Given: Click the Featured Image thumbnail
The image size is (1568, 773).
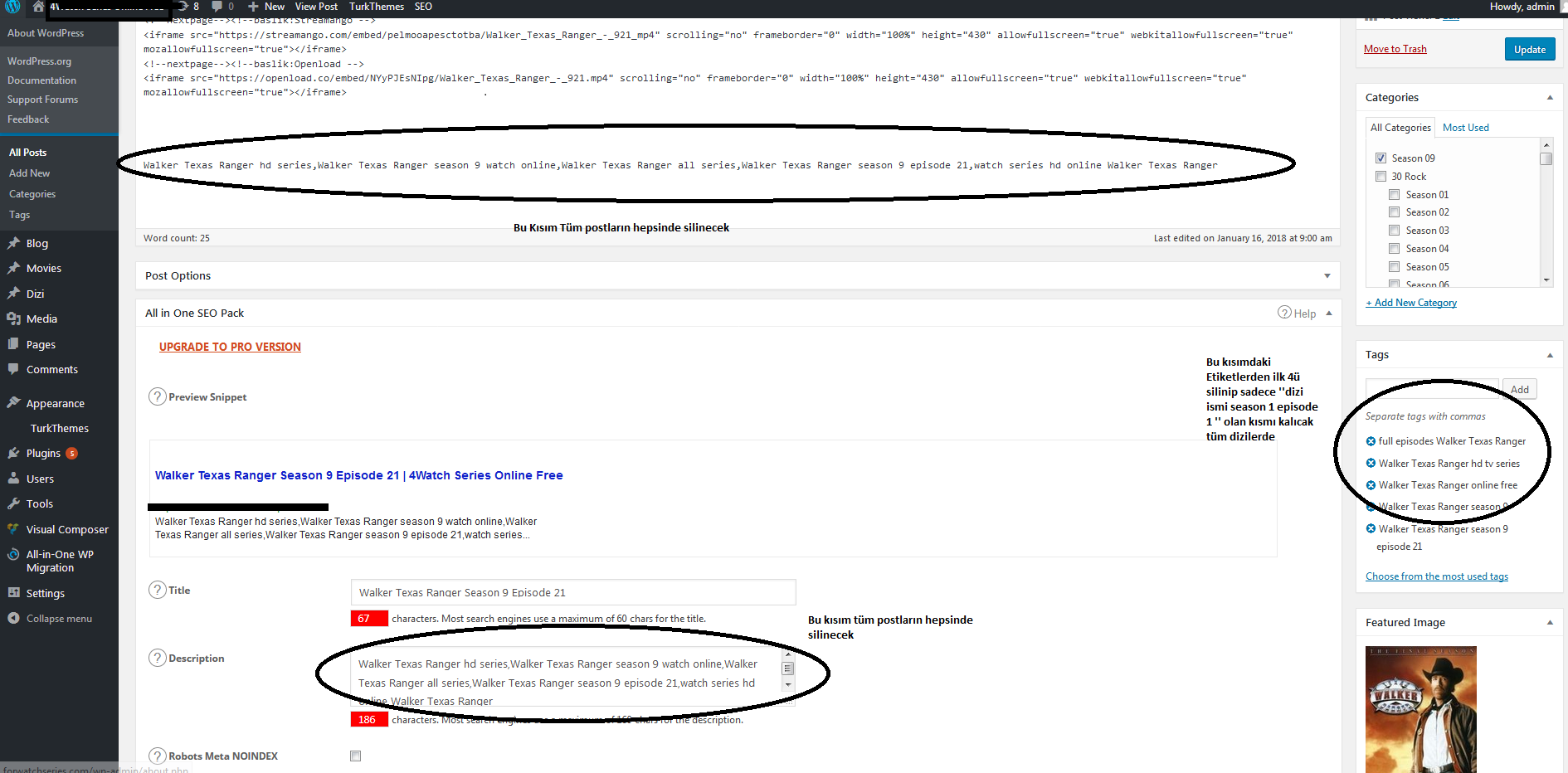Looking at the screenshot, I should [x=1421, y=710].
